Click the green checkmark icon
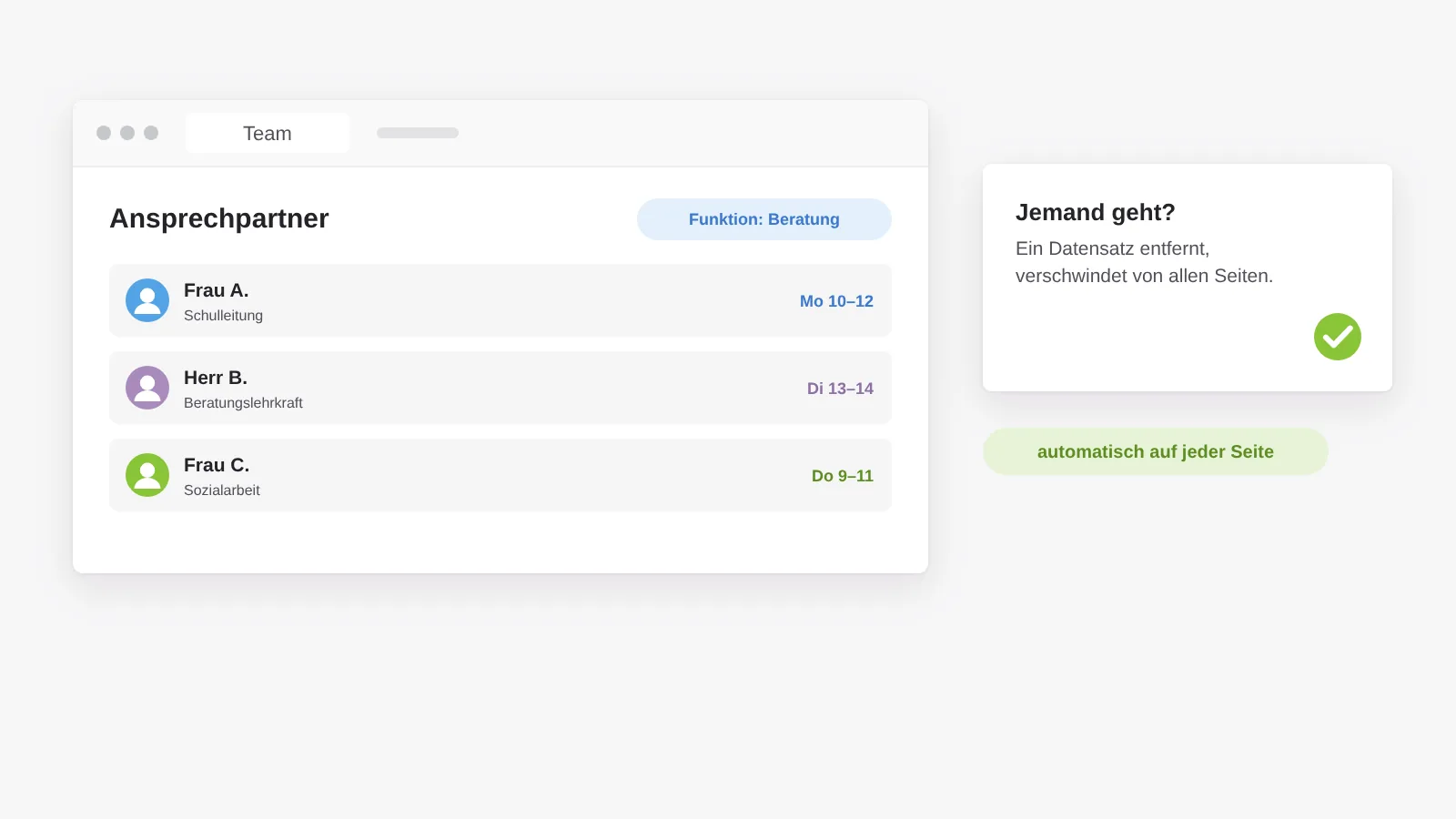The image size is (1456, 819). tap(1338, 337)
